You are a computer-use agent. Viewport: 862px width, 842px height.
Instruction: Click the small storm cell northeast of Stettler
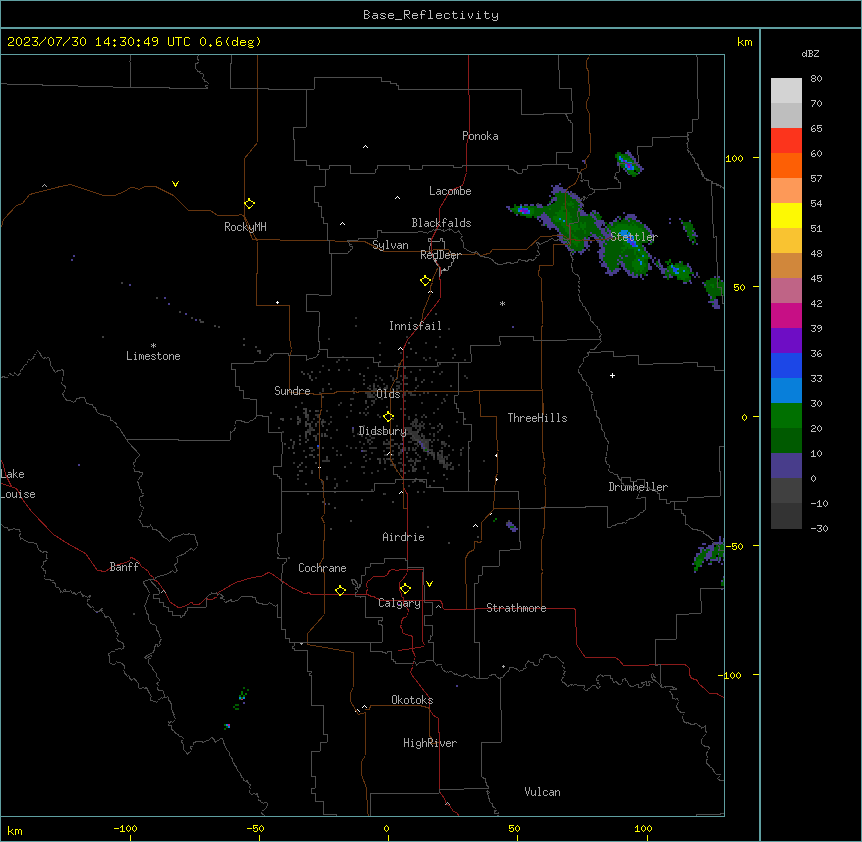tap(628, 164)
